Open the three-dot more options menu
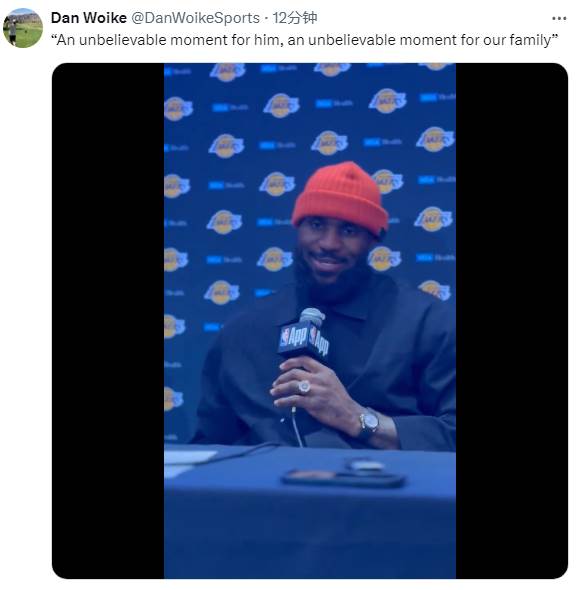The width and height of the screenshot is (579, 590). (559, 18)
